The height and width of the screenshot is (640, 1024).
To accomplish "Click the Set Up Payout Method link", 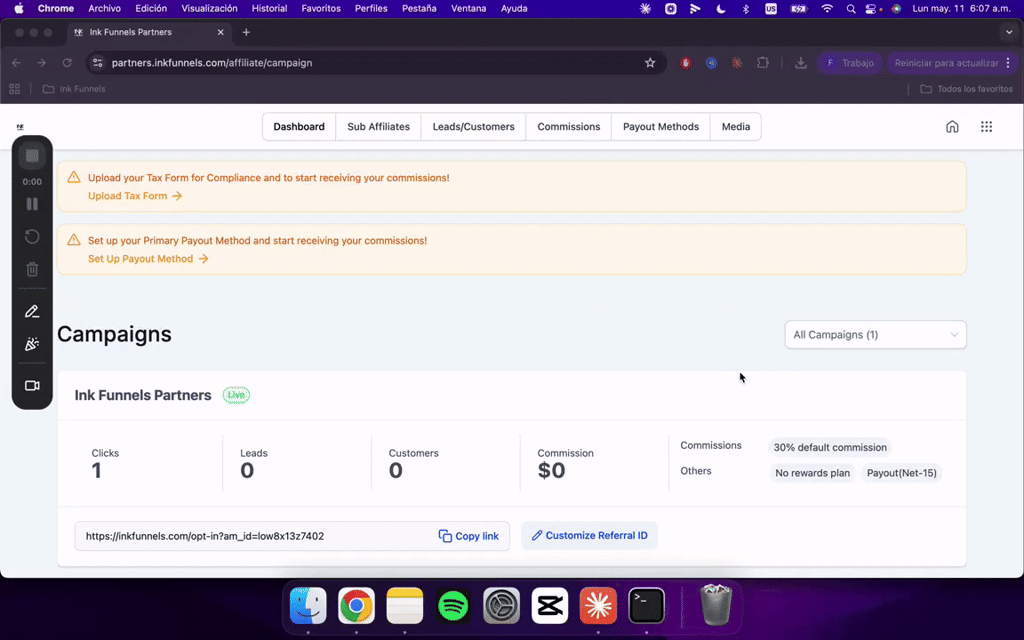I will pos(148,259).
